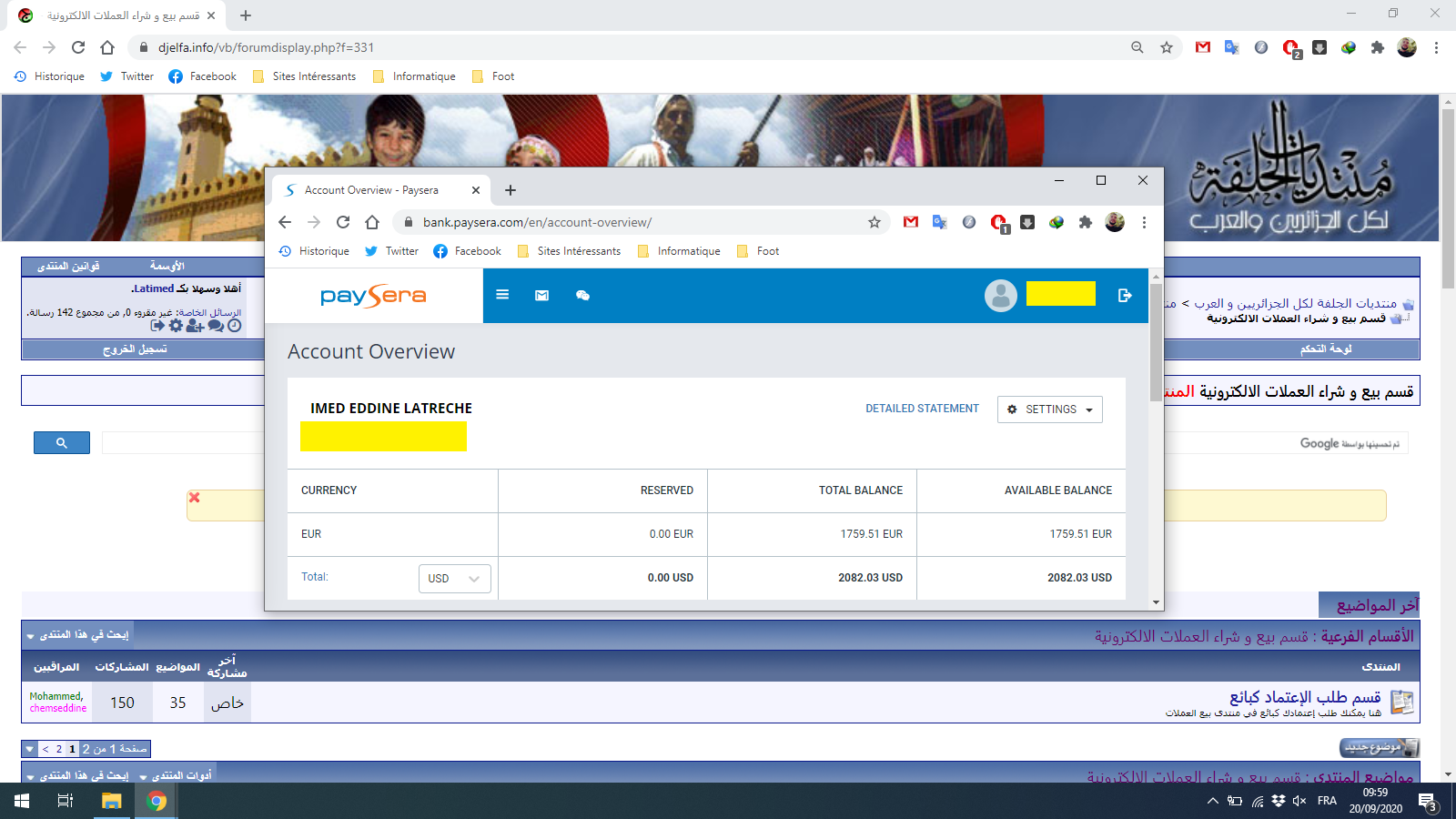The height and width of the screenshot is (819, 1456).
Task: Bookmark the djelfa forum page
Action: 1167,47
